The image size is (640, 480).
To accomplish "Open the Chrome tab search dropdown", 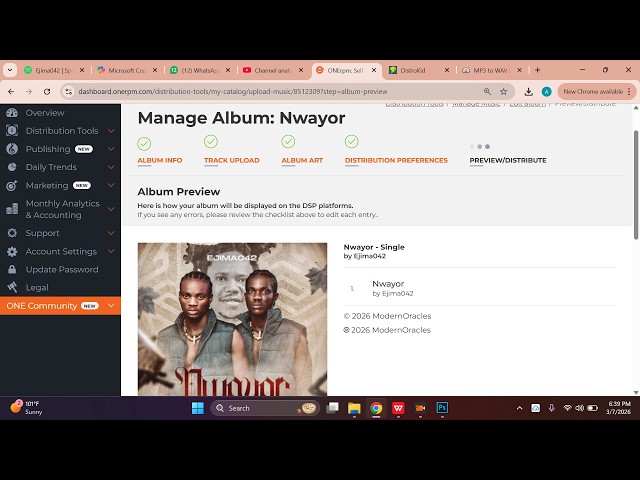I will tap(10, 70).
